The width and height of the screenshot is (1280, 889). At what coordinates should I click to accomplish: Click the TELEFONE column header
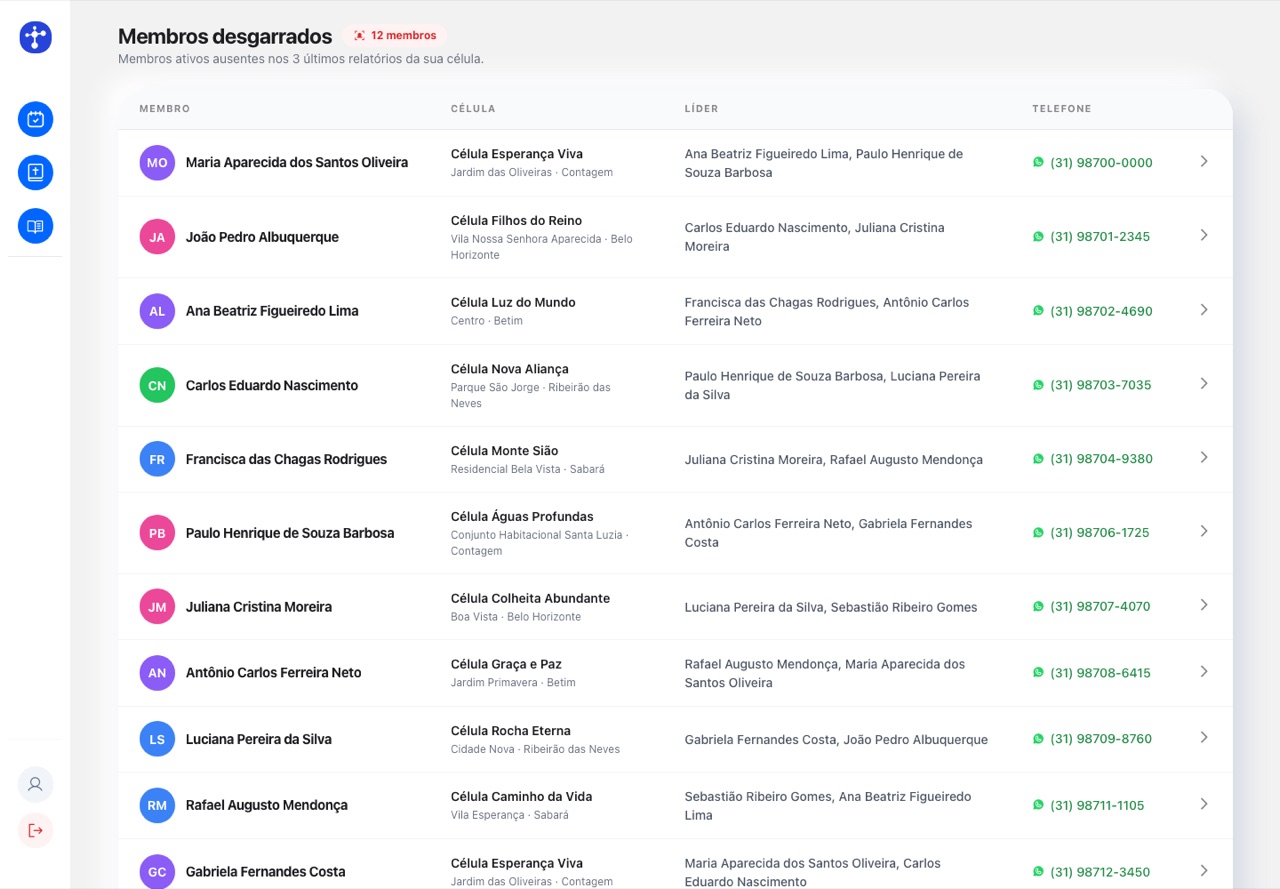(x=1062, y=109)
